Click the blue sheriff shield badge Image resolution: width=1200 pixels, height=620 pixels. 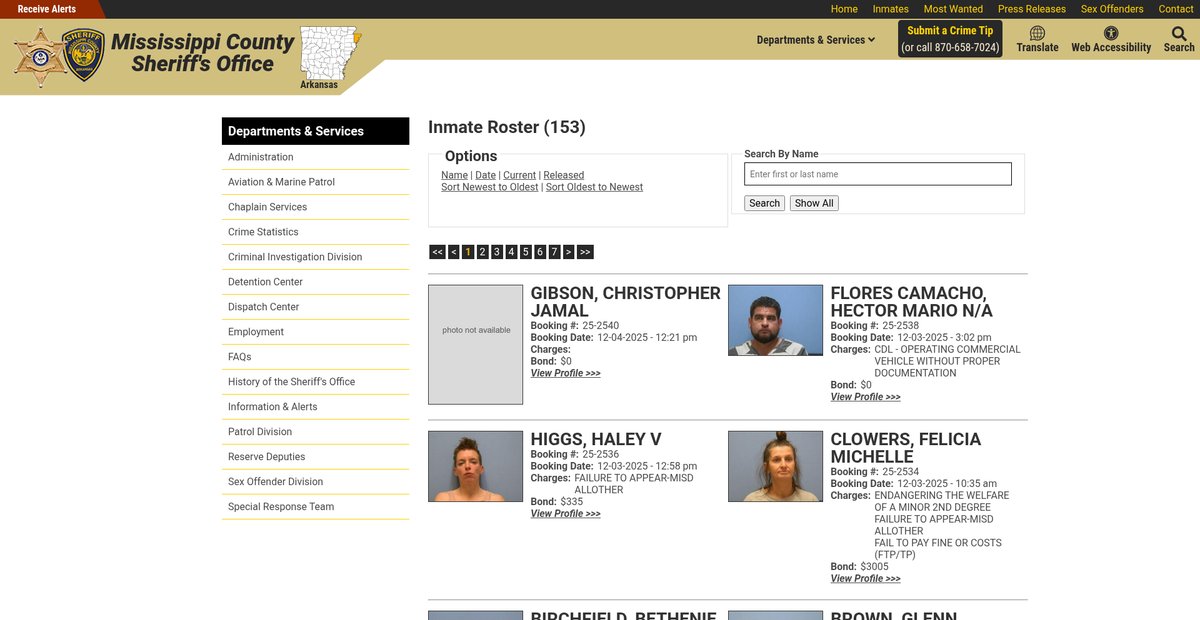83,55
